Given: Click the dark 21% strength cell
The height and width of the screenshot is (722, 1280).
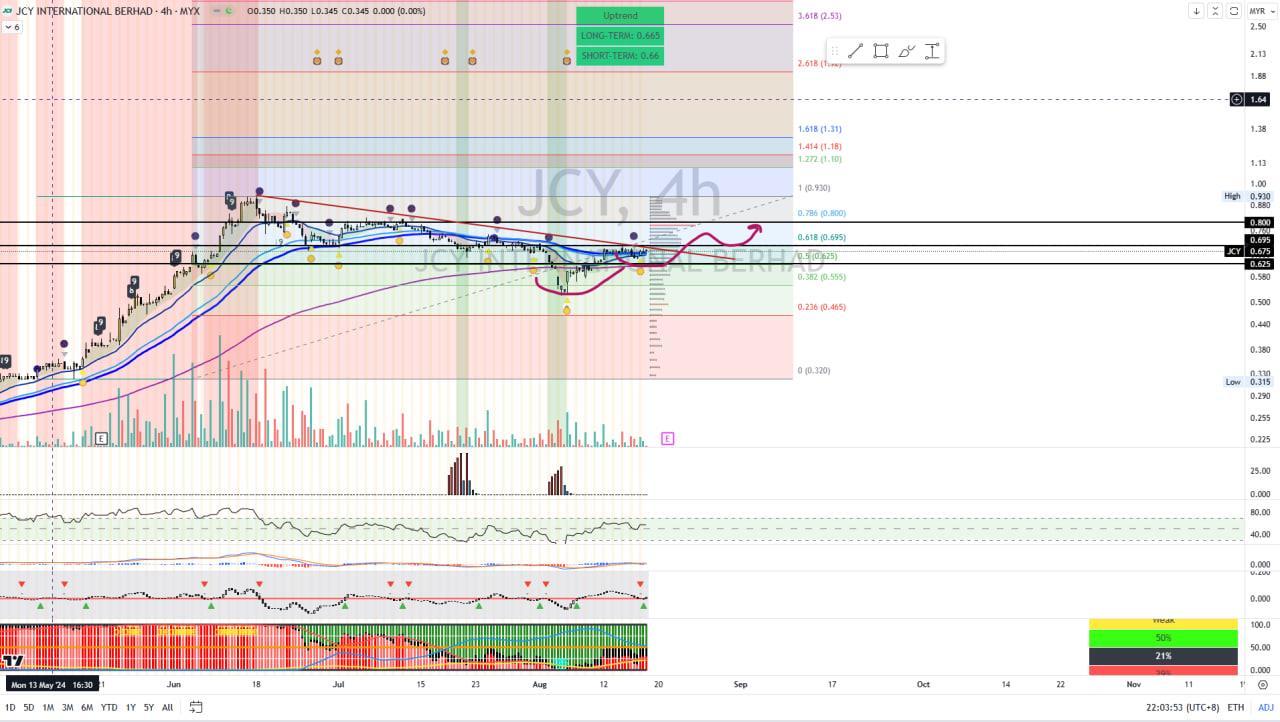Looking at the screenshot, I should click(x=1163, y=656).
